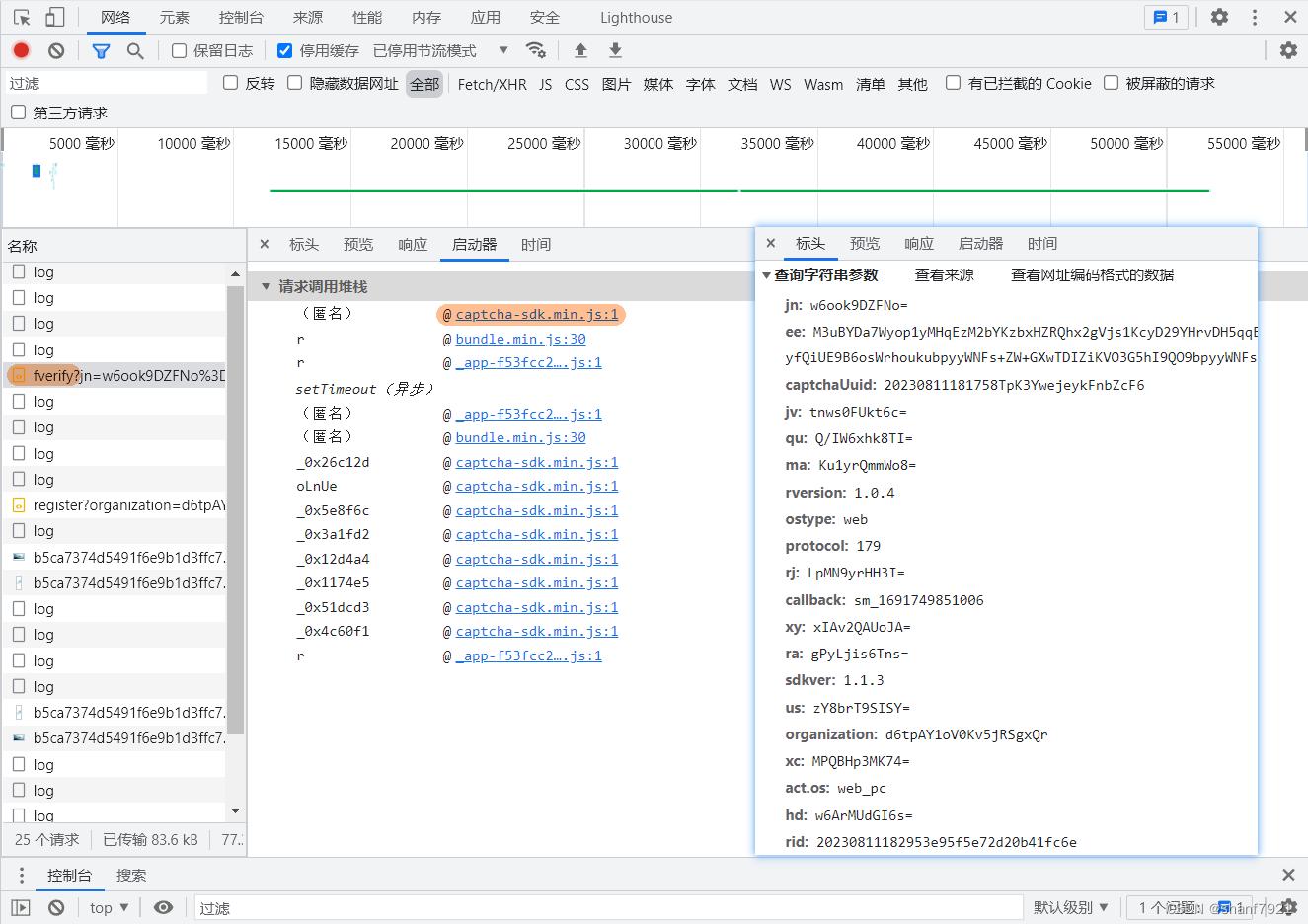1308x924 pixels.
Task: Import HAR file upload icon
Action: coord(580,50)
